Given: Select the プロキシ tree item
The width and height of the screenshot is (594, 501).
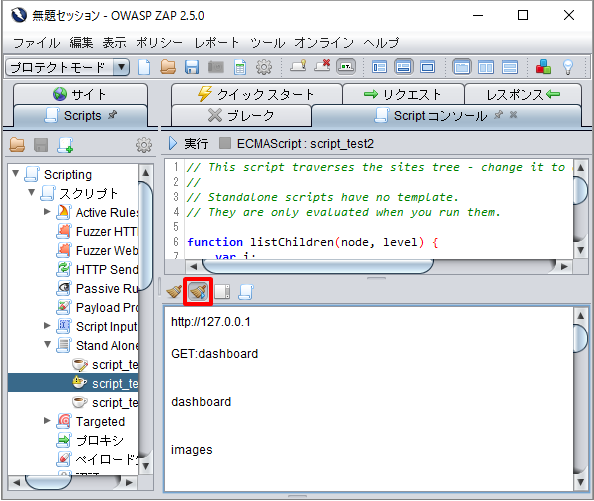Looking at the screenshot, I should click(91, 440).
